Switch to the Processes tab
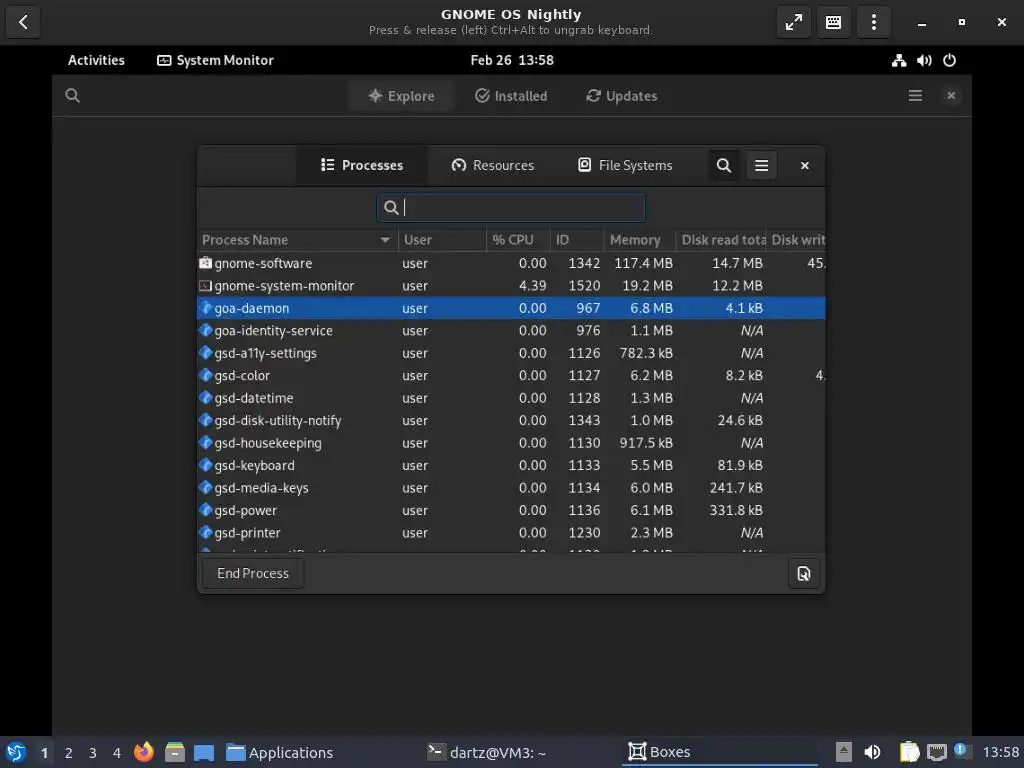Image resolution: width=1024 pixels, height=768 pixels. [362, 166]
